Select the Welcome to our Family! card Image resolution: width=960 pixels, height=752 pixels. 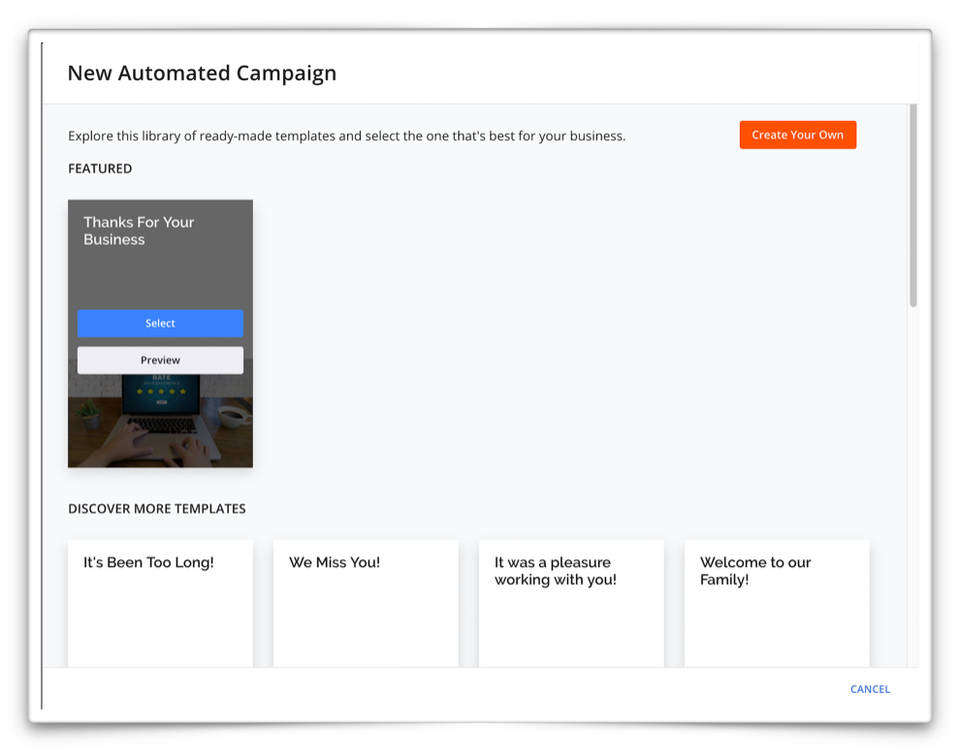tap(776, 602)
